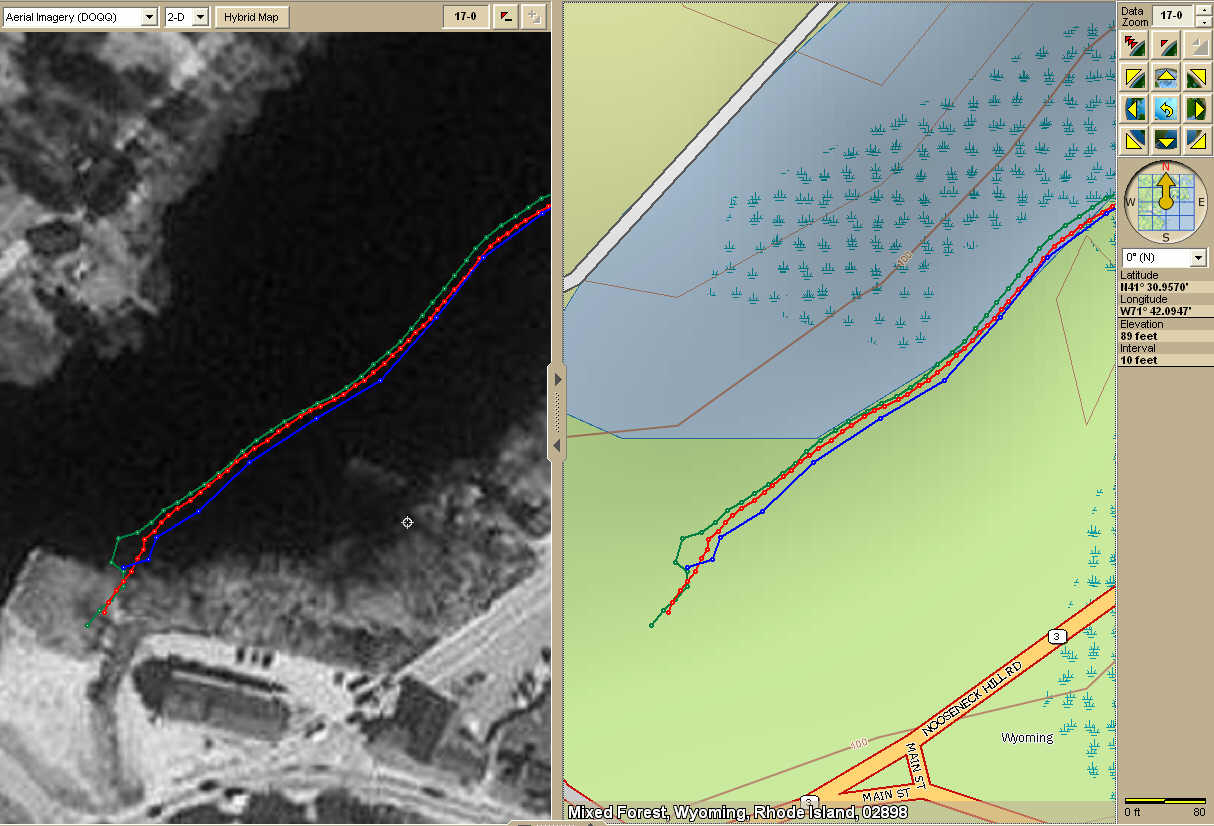Click the zoom-out icon in left pane toolbar
1214x826 pixels.
click(507, 17)
